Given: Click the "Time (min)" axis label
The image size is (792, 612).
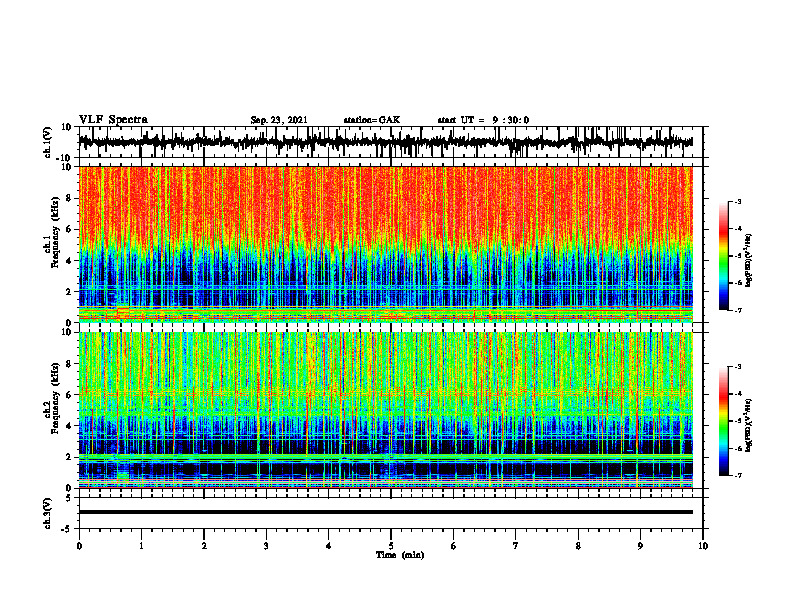Looking at the screenshot, I should (400, 555).
